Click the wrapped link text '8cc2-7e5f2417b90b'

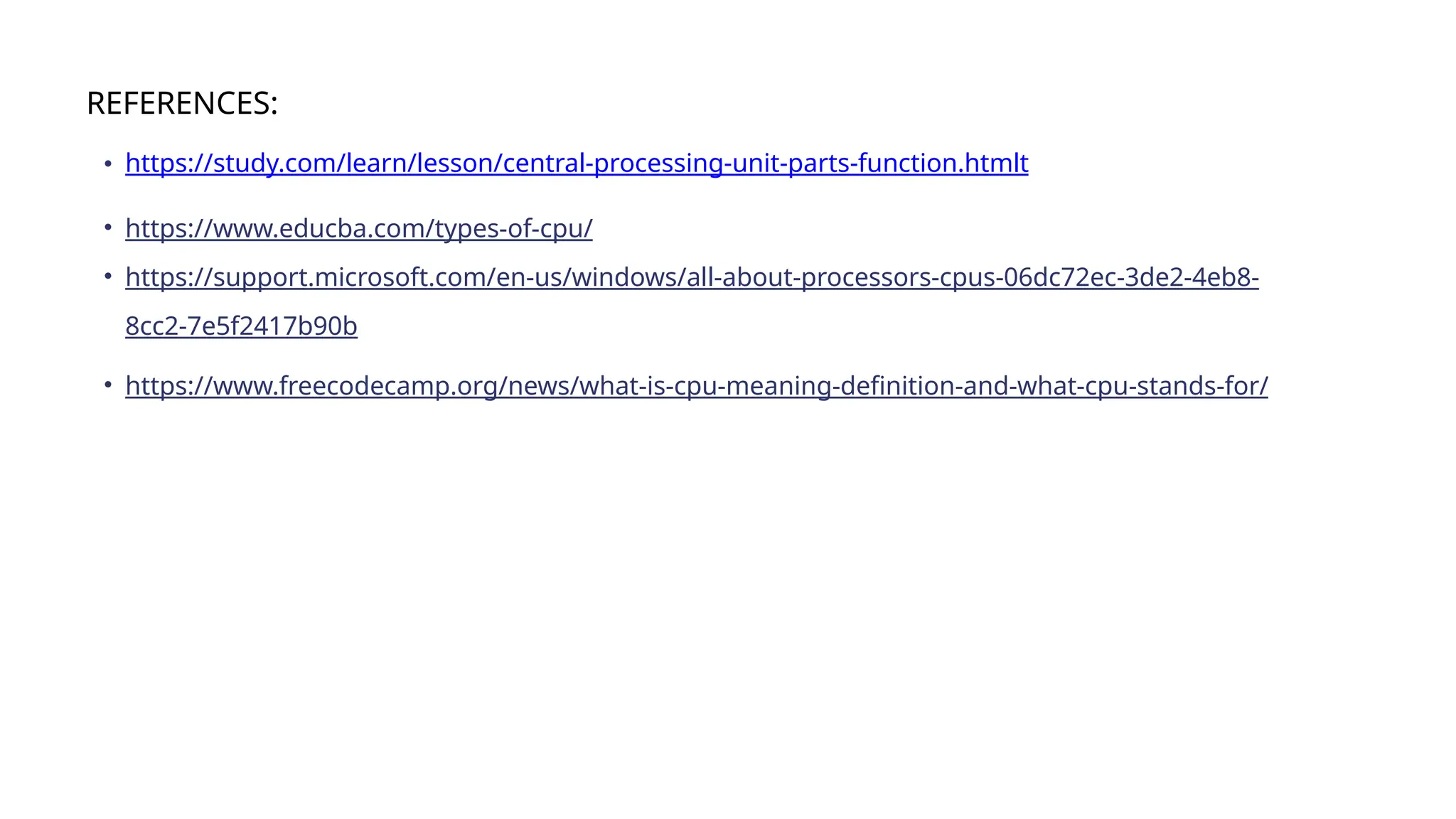tap(241, 326)
